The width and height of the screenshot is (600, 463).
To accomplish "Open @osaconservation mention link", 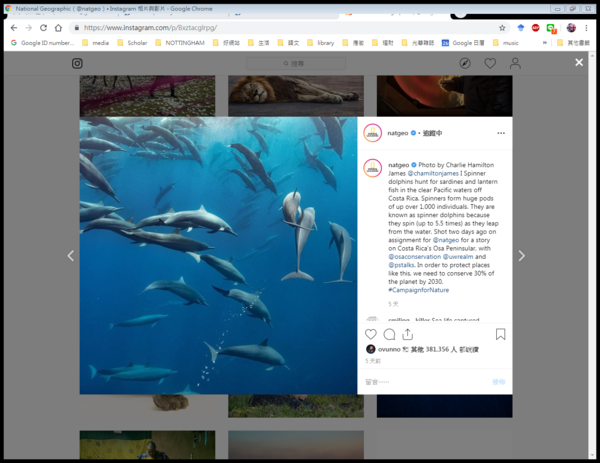I will (x=414, y=257).
